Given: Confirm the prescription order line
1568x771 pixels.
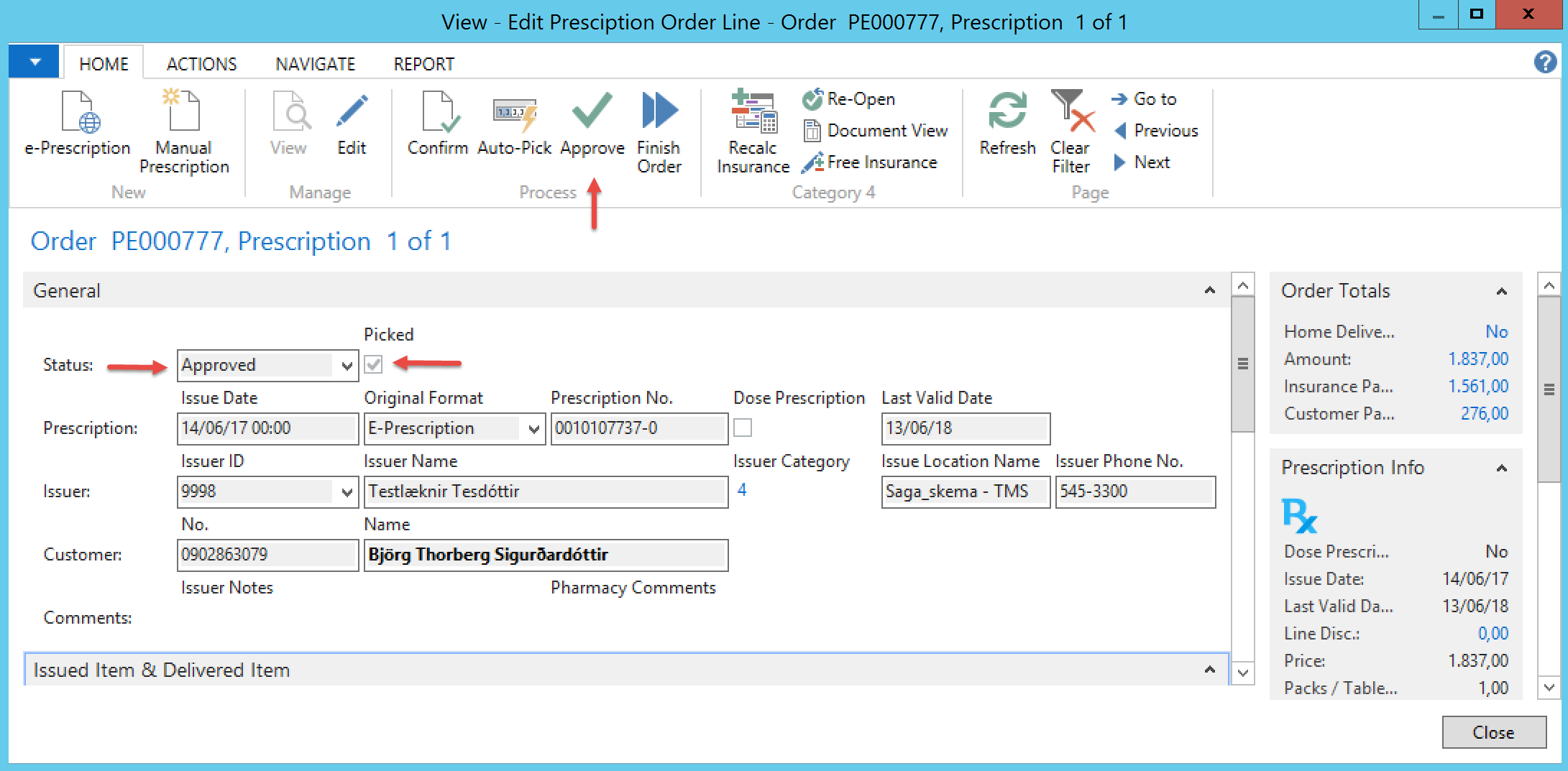Looking at the screenshot, I should tap(437, 113).
